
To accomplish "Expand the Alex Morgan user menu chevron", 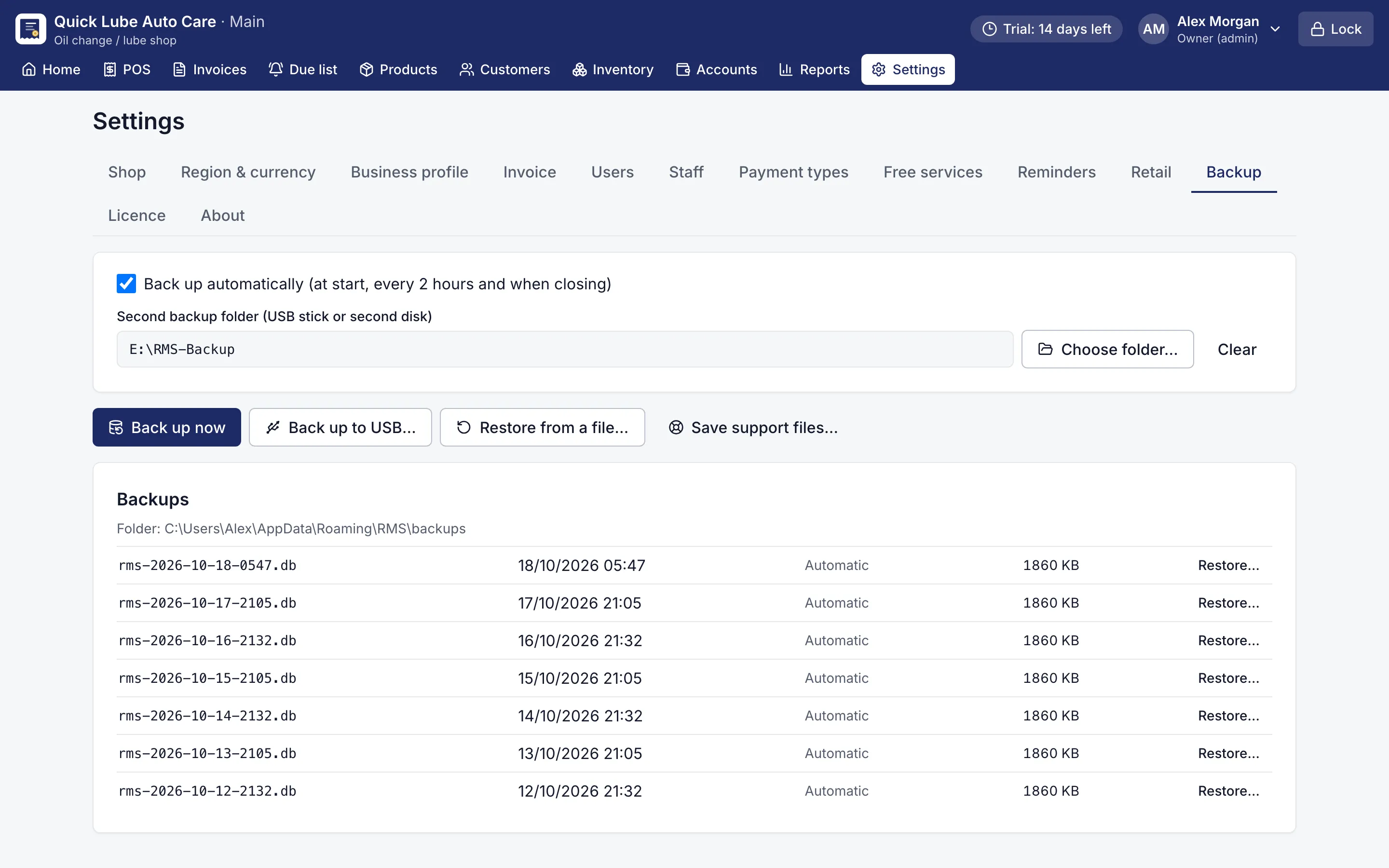I will 1275,29.
